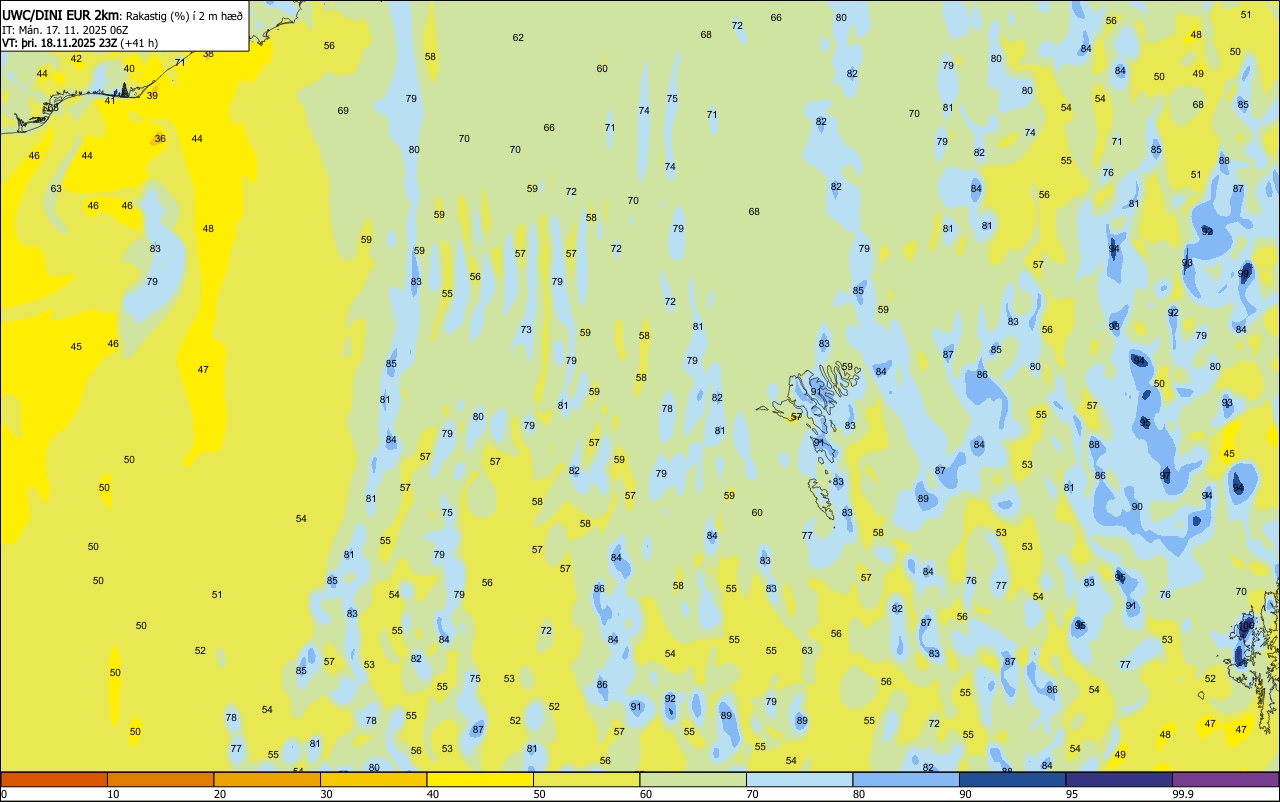Click the purple legend band above 99.9
Screen dimensions: 1280x802
(x=1225, y=779)
